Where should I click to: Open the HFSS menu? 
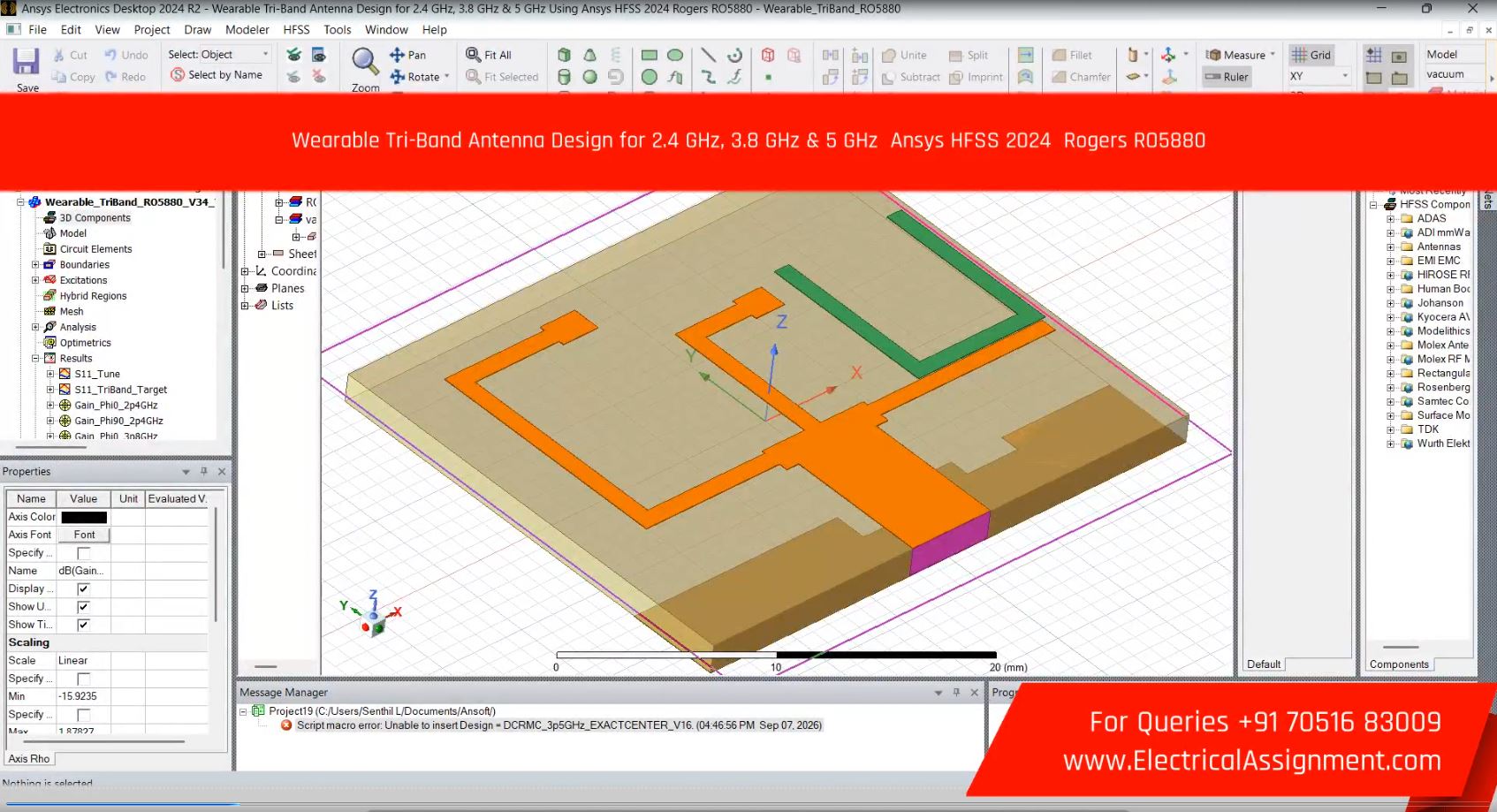tap(296, 29)
